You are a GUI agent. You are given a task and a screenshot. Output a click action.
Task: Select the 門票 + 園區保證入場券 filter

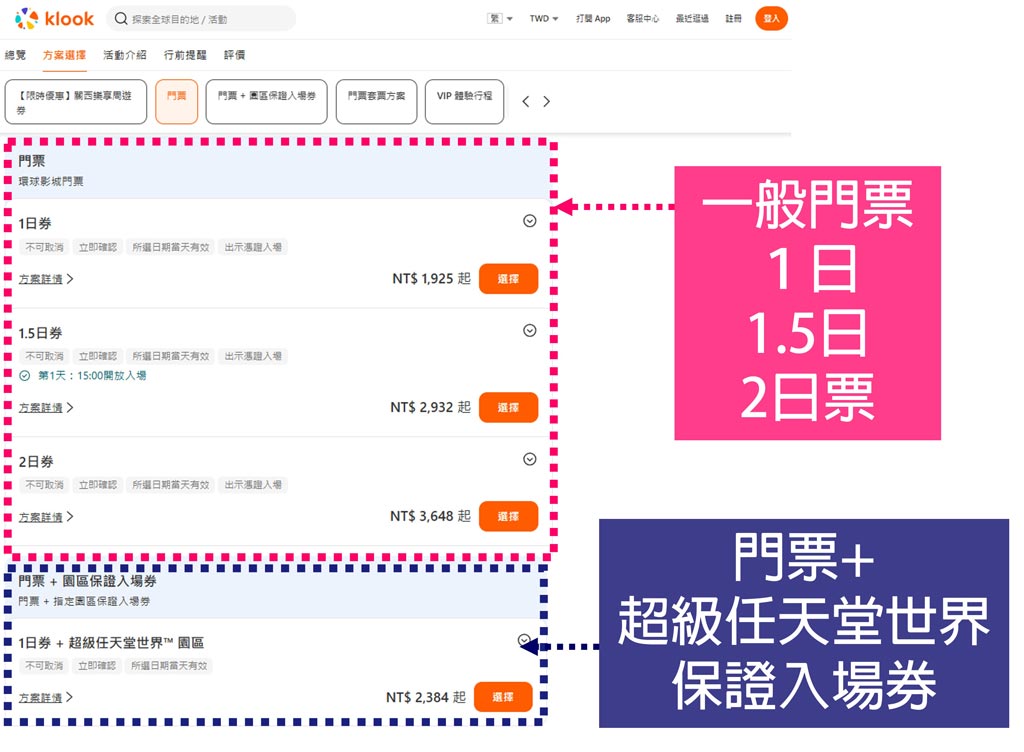tap(266, 102)
